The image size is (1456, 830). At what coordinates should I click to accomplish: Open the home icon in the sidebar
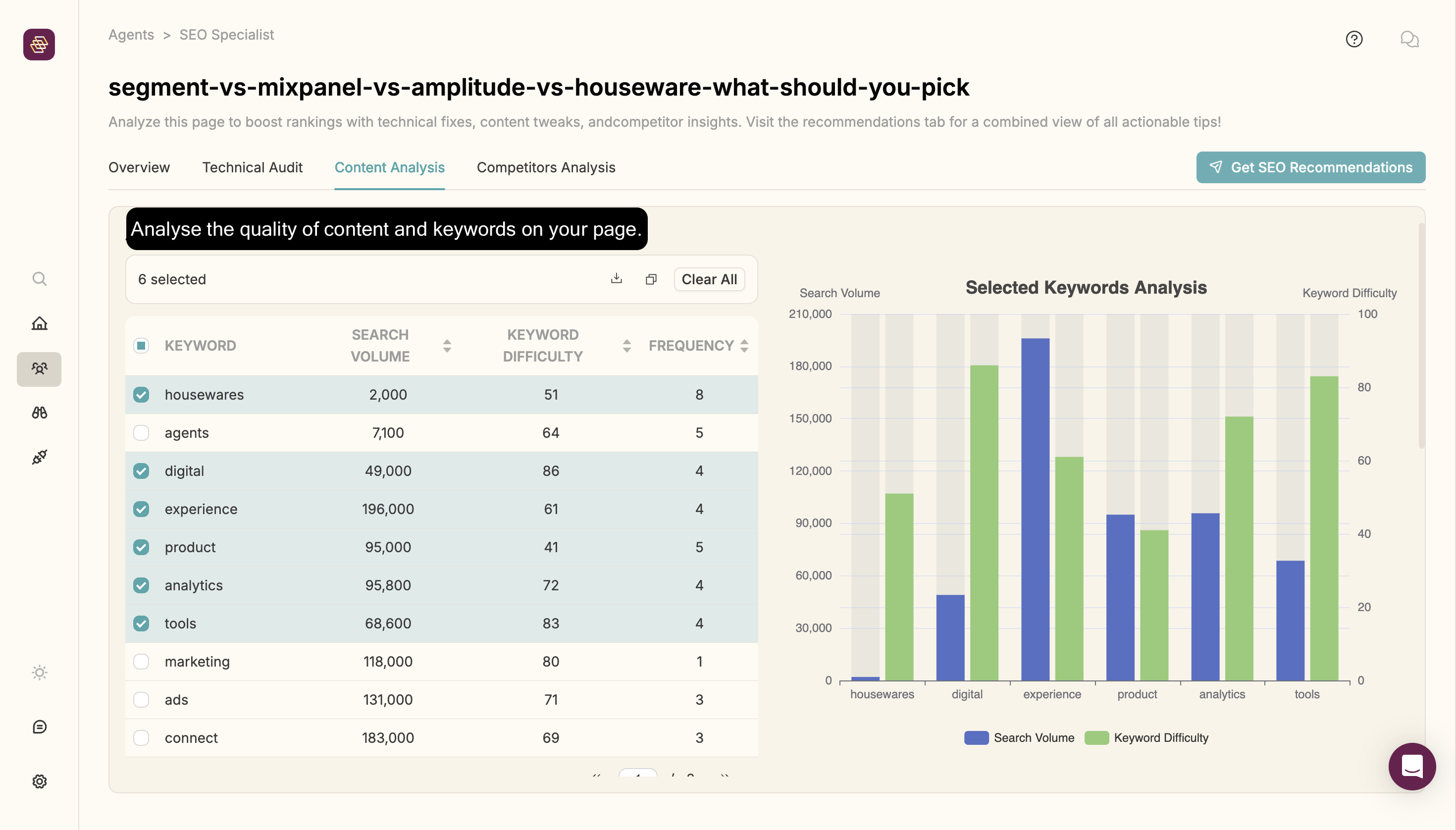coord(39,323)
